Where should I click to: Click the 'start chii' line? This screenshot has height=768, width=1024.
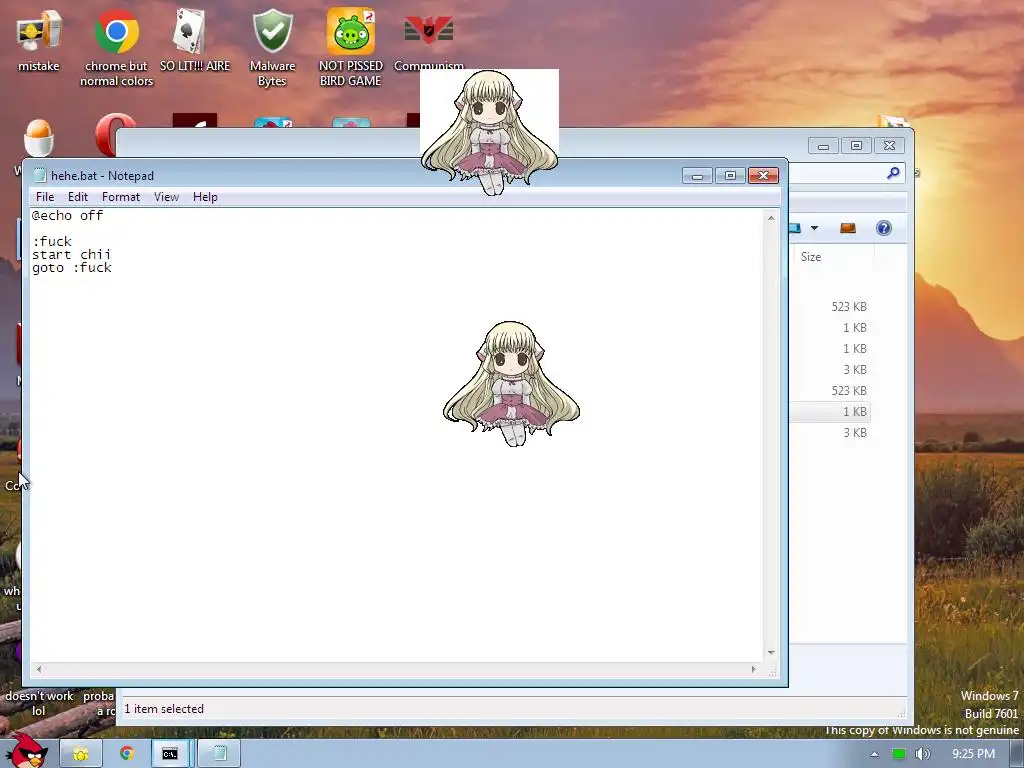coord(71,255)
